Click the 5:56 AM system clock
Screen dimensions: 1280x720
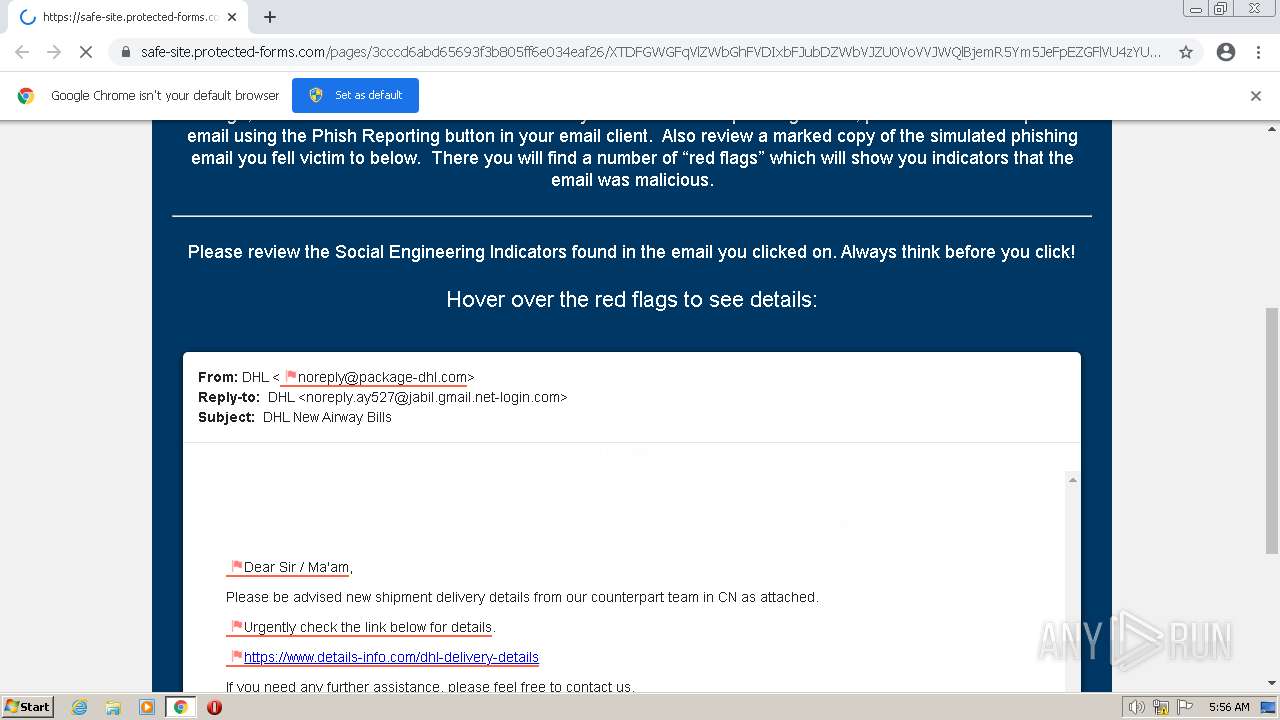(1229, 707)
